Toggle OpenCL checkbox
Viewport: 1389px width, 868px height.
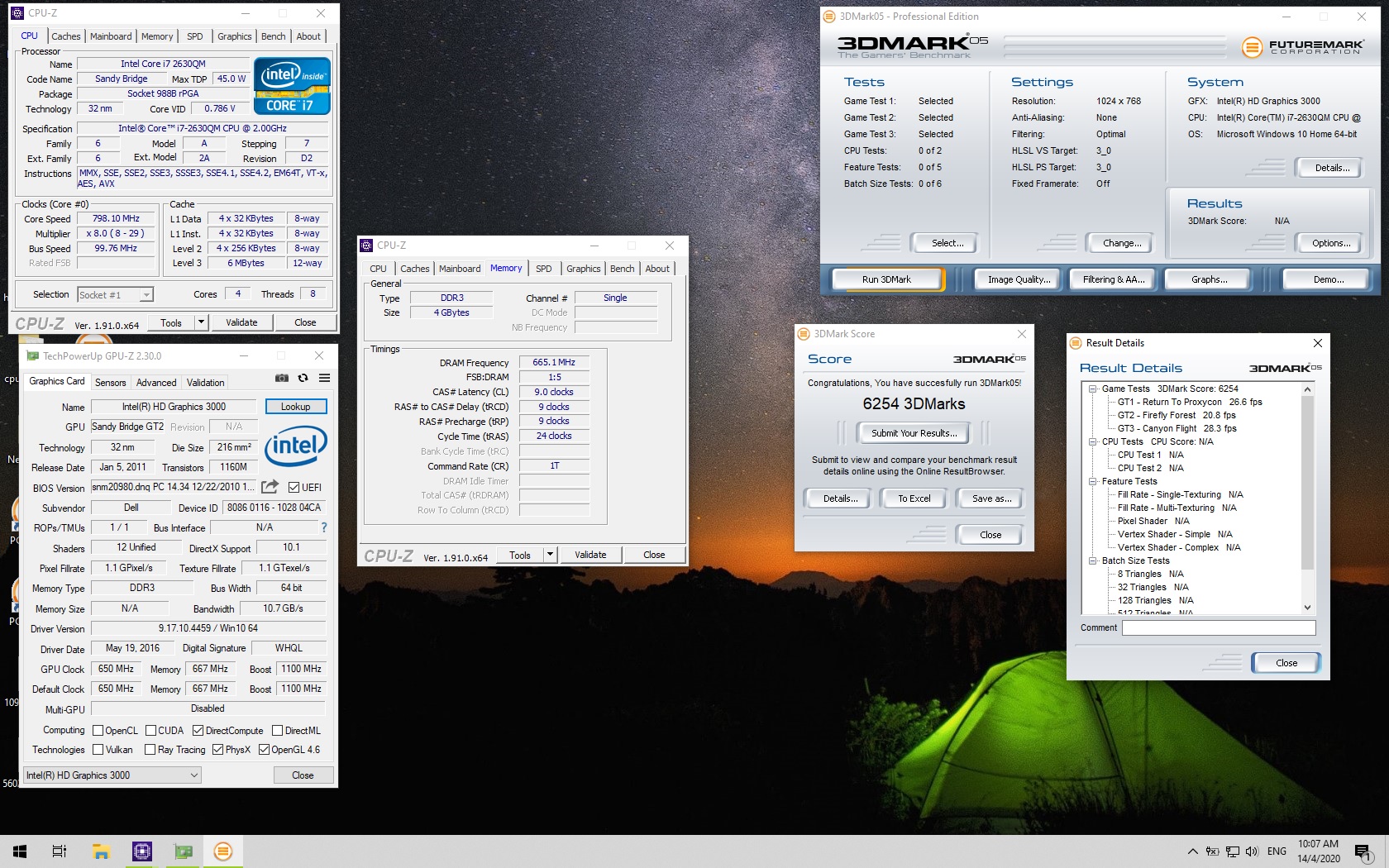point(98,731)
